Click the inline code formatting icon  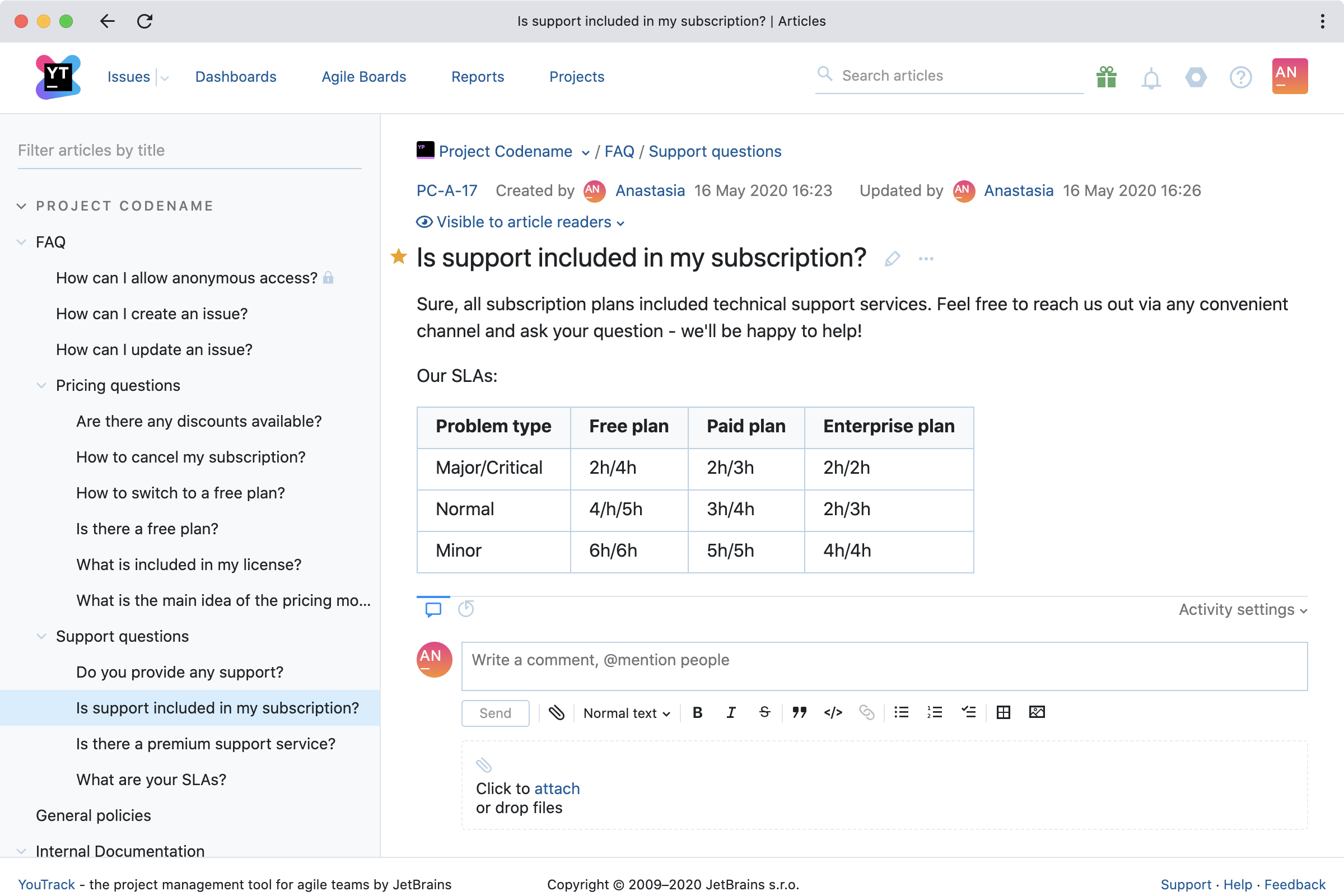click(x=831, y=712)
